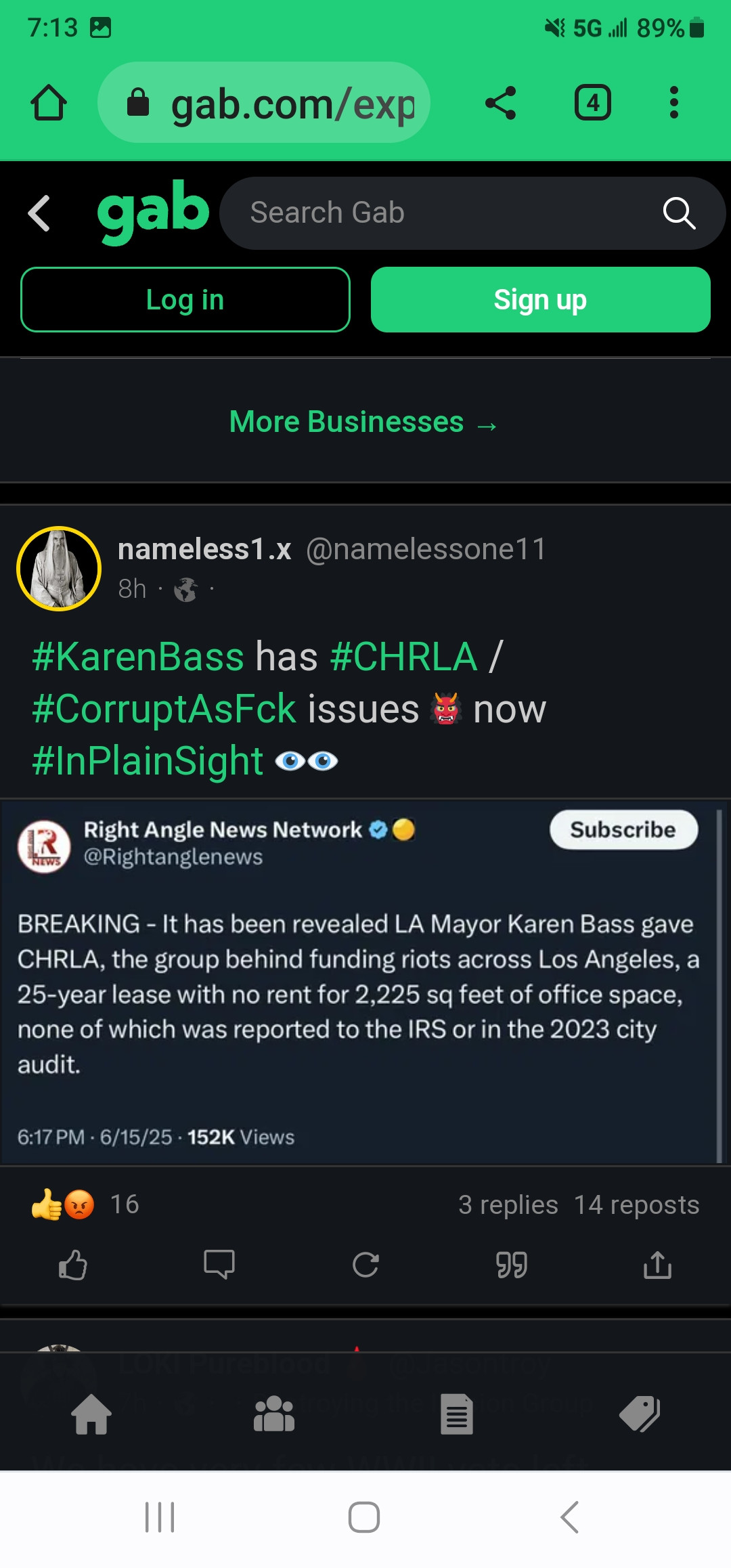The image size is (731, 1568).
Task: Go to Home in bottom navigation
Action: (91, 1414)
